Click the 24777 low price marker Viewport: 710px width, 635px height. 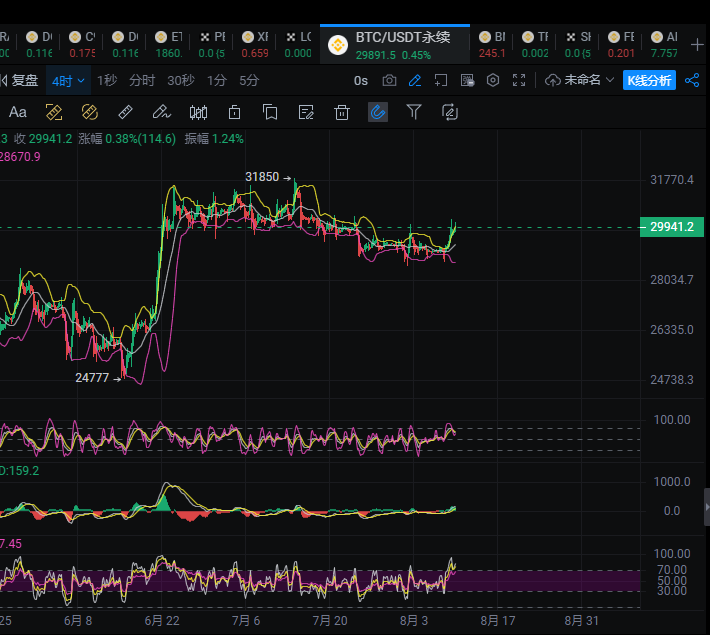(92, 378)
